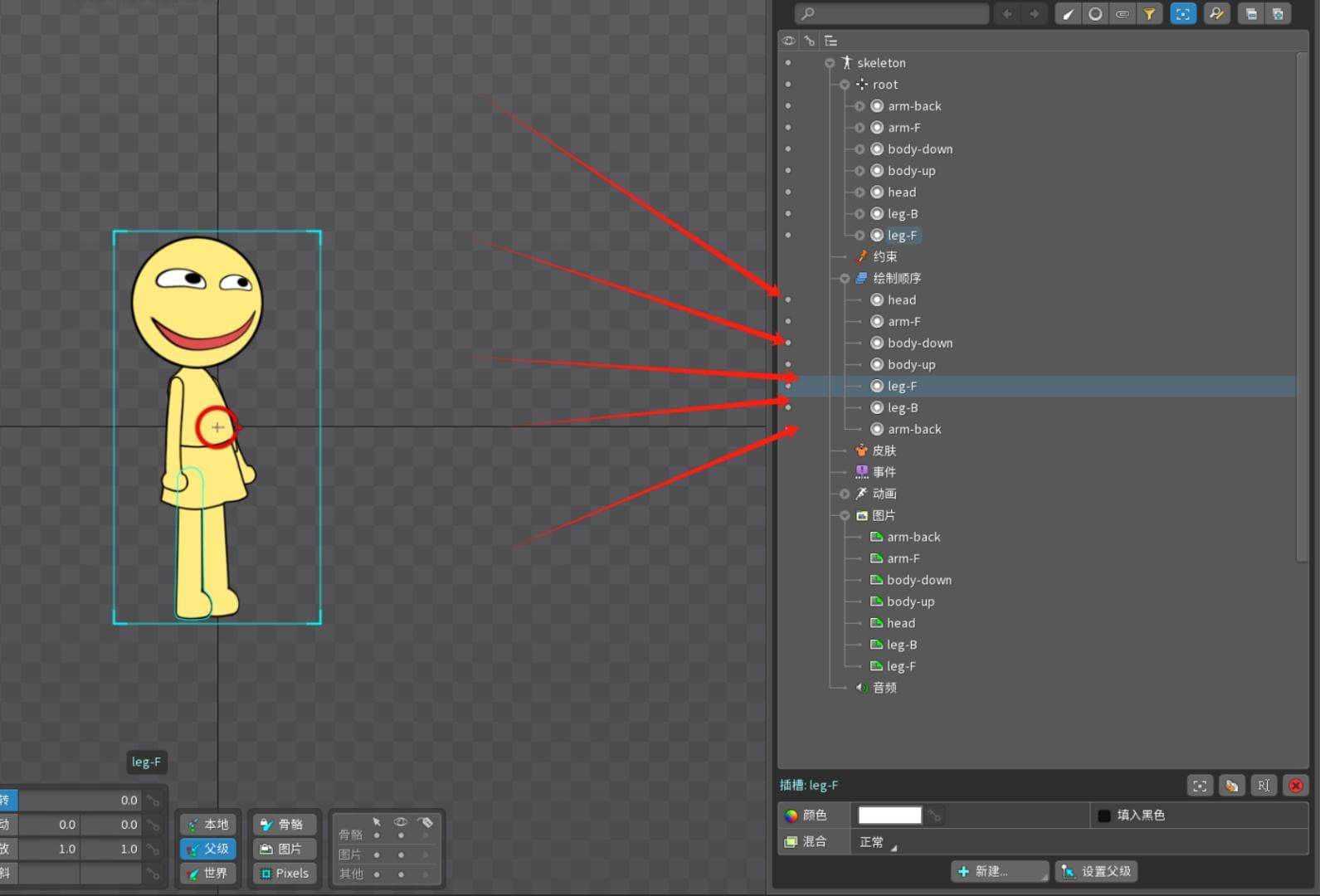Rename the leg-F slot
Screen dimensions: 1320x896
coord(1264,786)
